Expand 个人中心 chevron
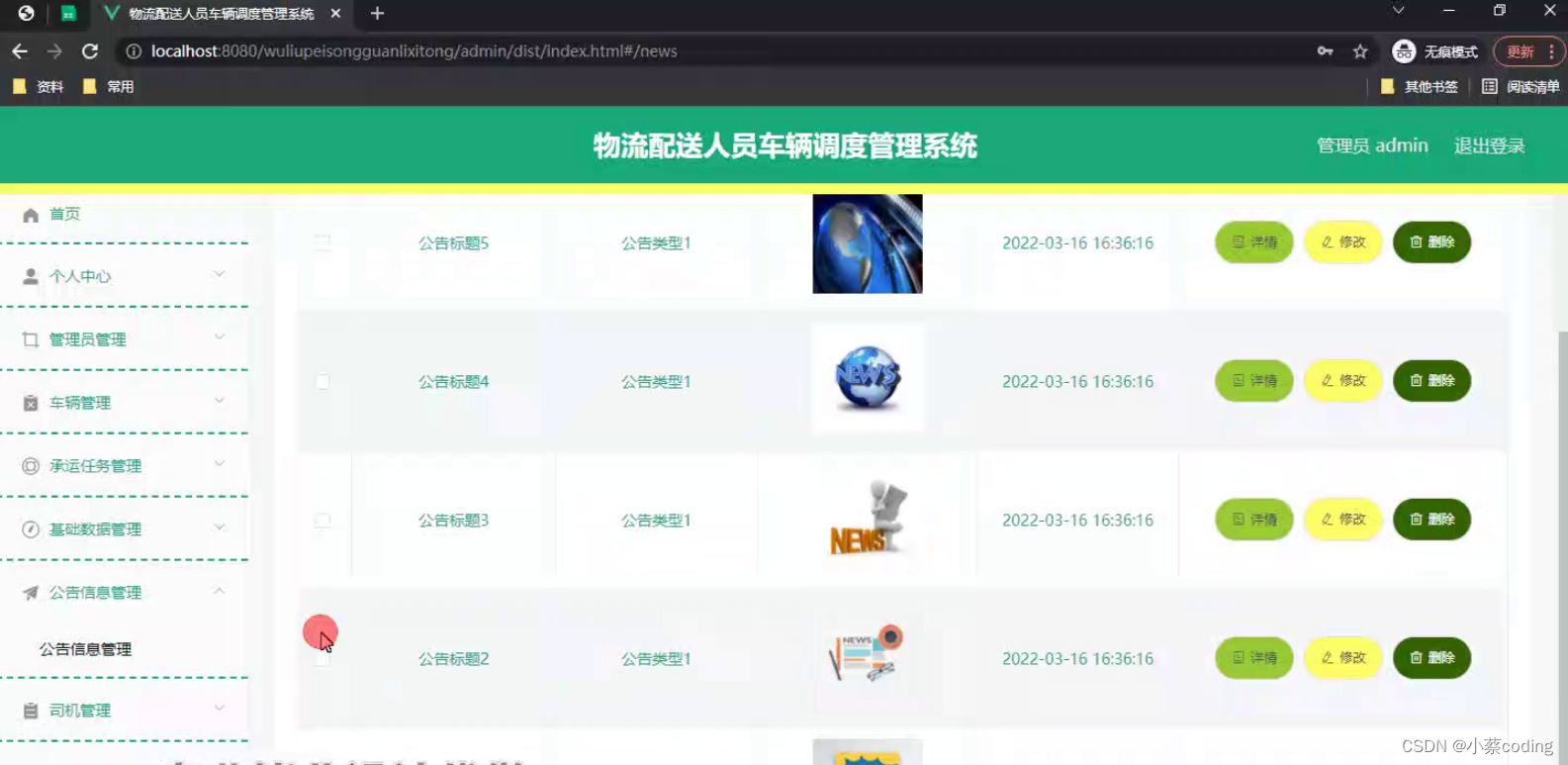 click(220, 275)
